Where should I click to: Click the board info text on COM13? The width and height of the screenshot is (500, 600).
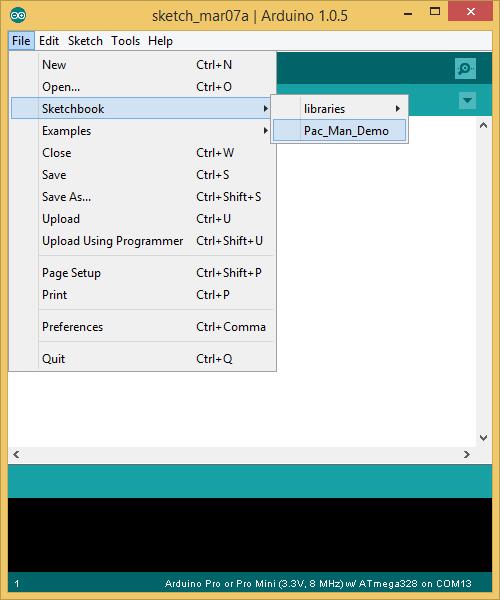318,584
